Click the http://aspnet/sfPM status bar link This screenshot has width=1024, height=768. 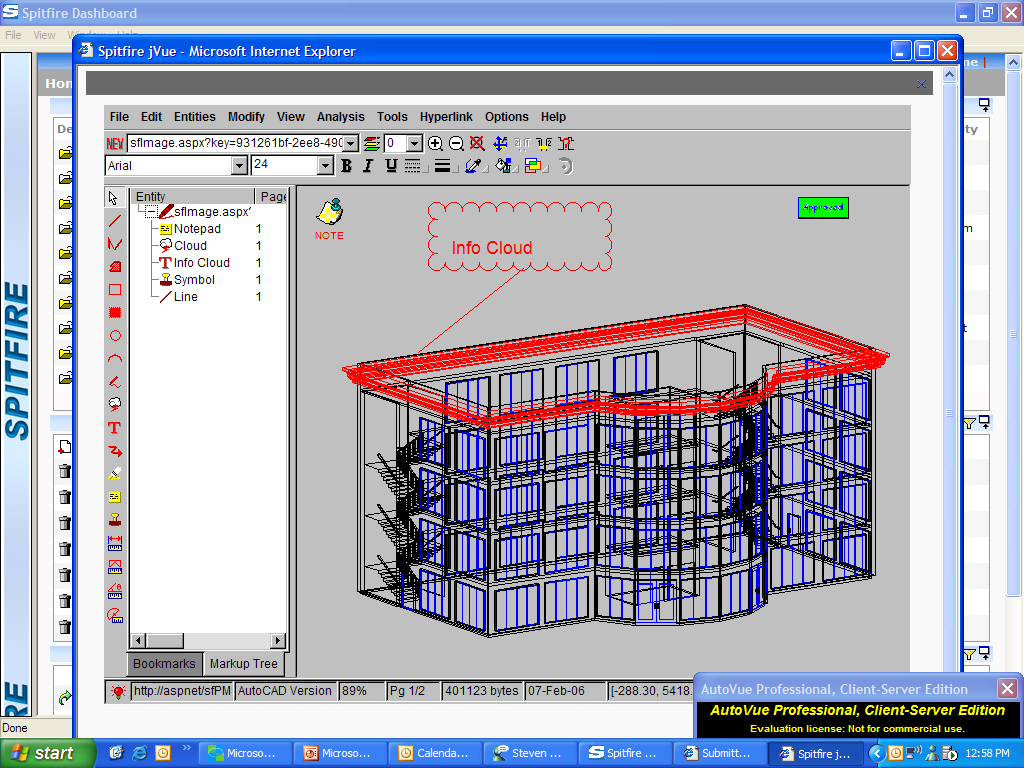pyautogui.click(x=183, y=690)
